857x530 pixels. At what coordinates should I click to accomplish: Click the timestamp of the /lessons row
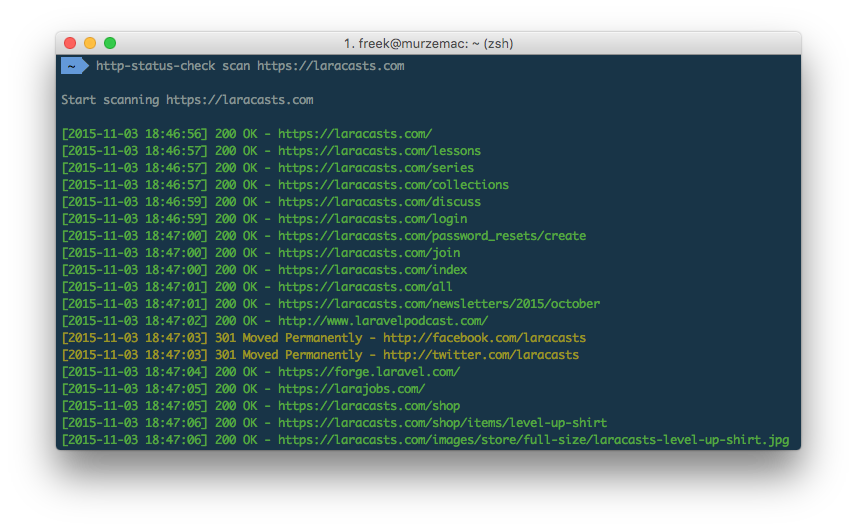pyautogui.click(x=134, y=151)
